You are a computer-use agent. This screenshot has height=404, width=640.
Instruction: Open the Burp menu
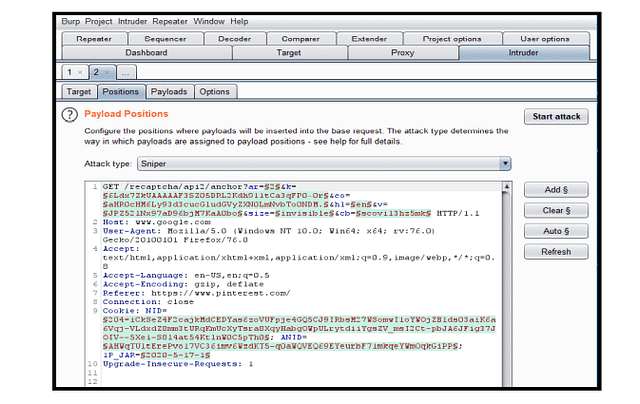tap(71, 21)
